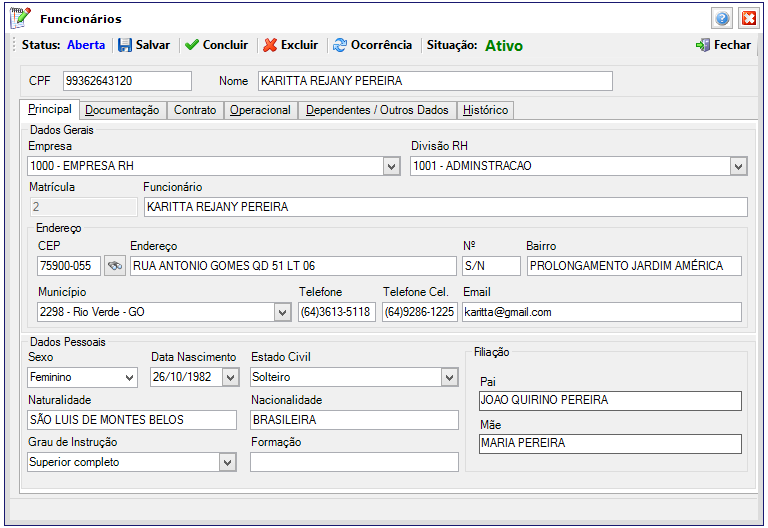This screenshot has height=528, width=768.
Task: Open the Dependentes / Outros Dados tab
Action: click(x=377, y=110)
